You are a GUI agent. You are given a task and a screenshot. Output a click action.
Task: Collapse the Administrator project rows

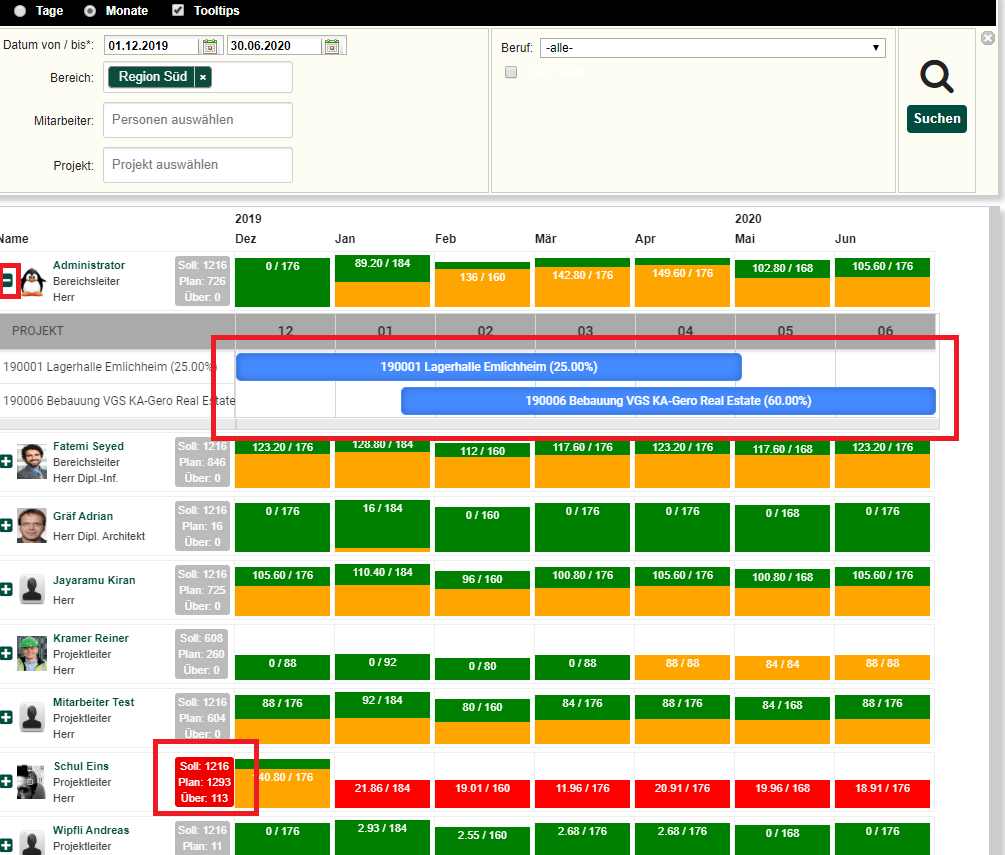pyautogui.click(x=7, y=282)
